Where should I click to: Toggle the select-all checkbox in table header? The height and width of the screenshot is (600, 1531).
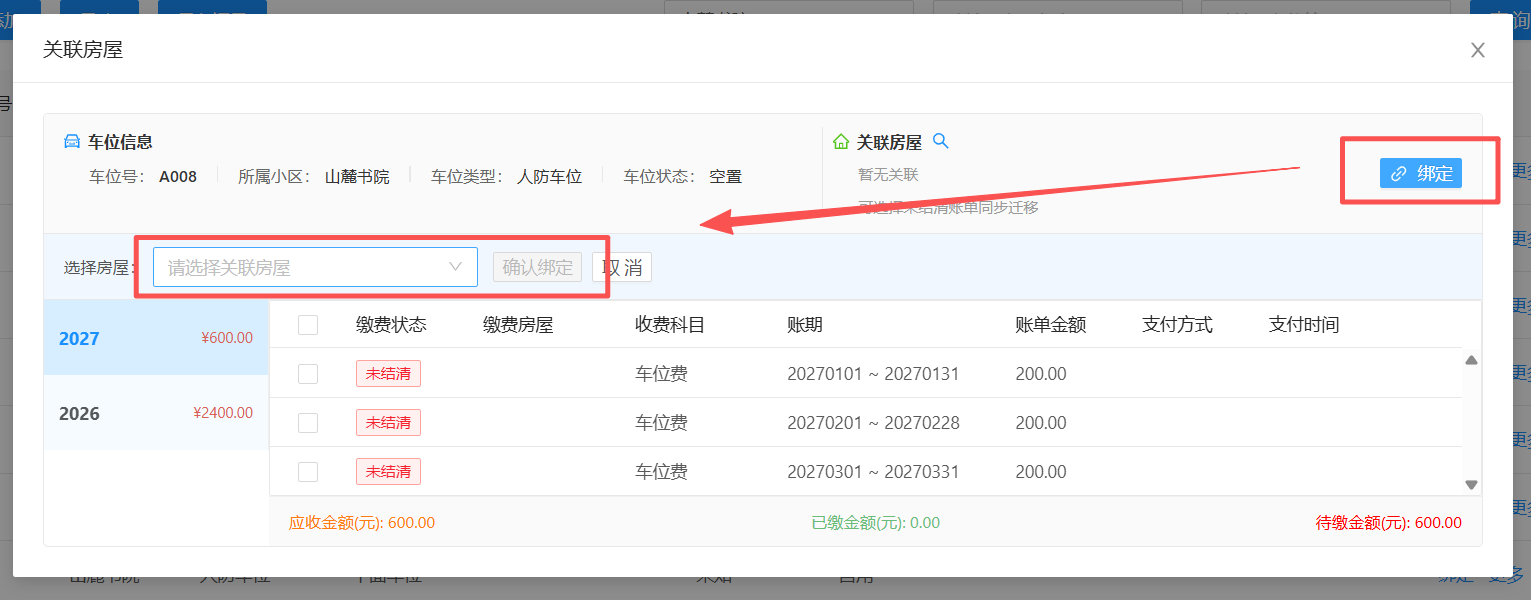[308, 325]
